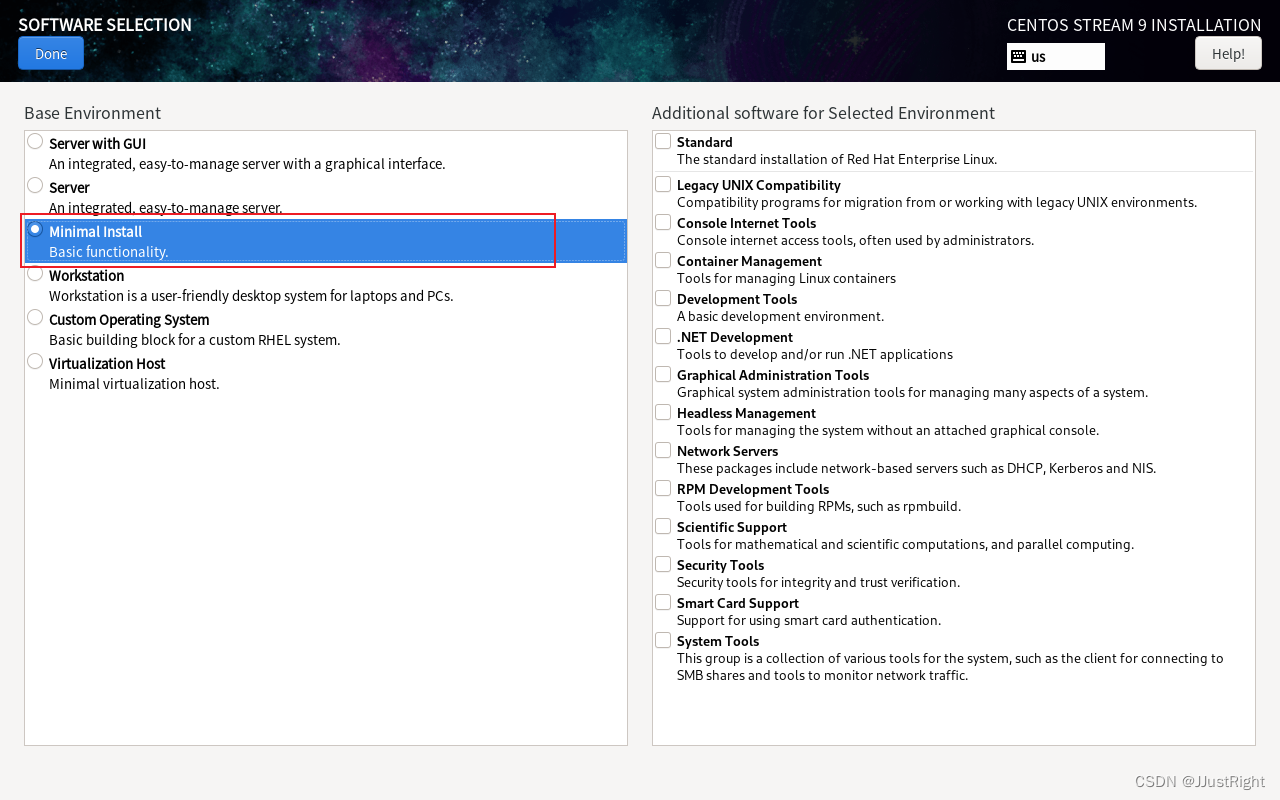Click the keyboard layout icon

tap(1018, 57)
